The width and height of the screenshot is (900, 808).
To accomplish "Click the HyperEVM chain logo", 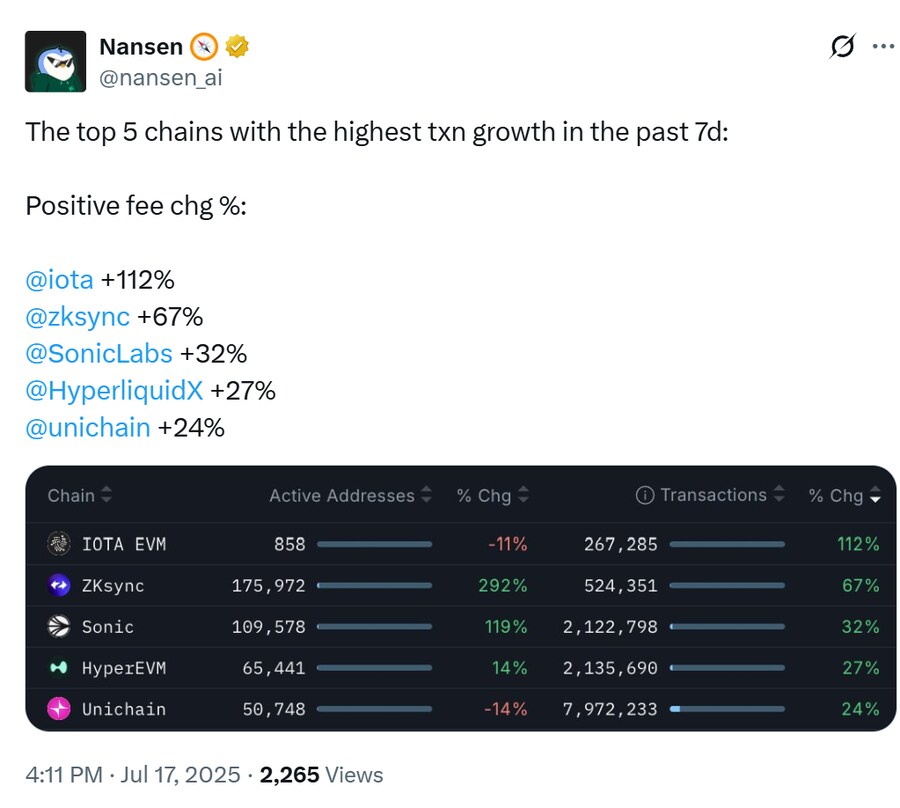I will (x=60, y=667).
